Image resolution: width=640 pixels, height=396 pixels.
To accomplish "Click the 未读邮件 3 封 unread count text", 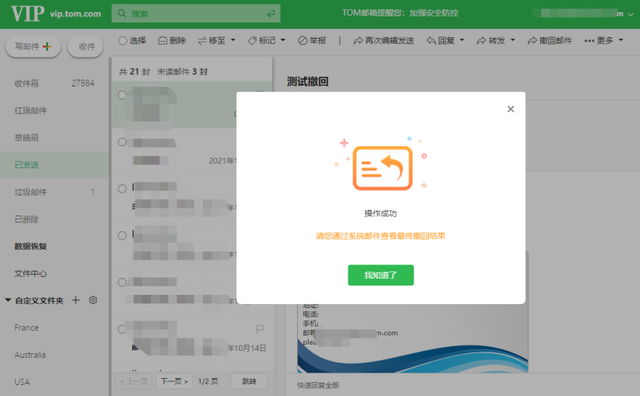I will click(182, 72).
